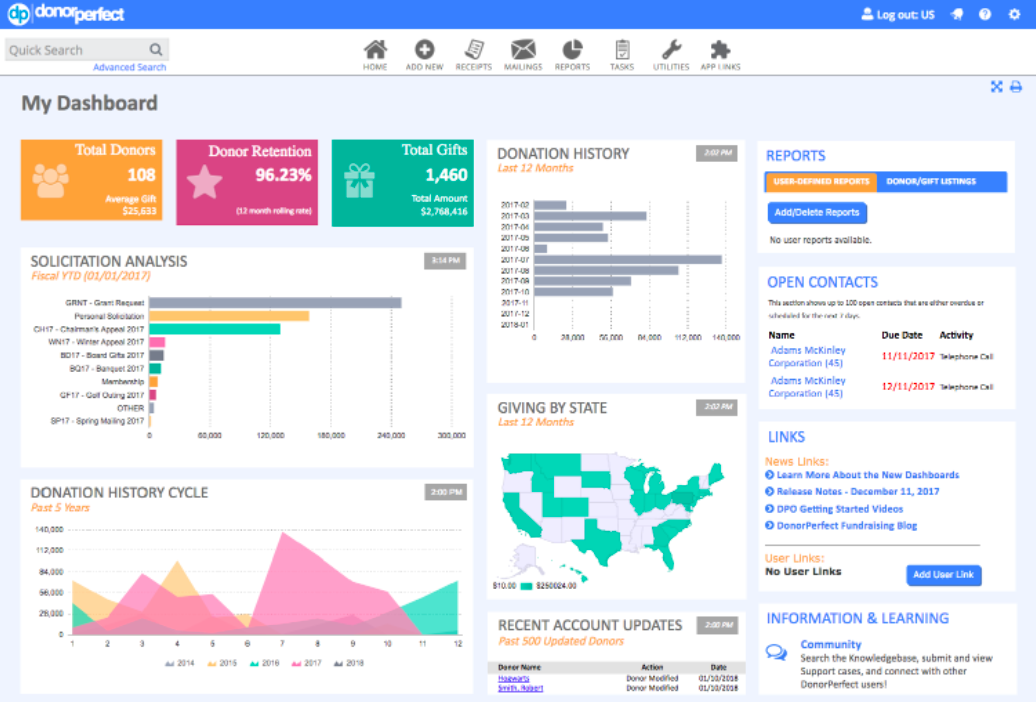Image resolution: width=1036 pixels, height=702 pixels.
Task: Click the green map legend color swatch
Action: (x=526, y=586)
